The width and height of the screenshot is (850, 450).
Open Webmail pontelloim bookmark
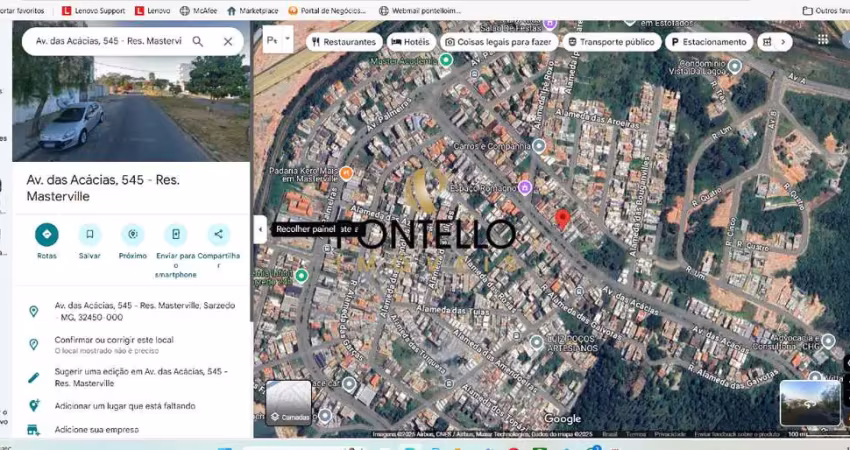point(420,10)
